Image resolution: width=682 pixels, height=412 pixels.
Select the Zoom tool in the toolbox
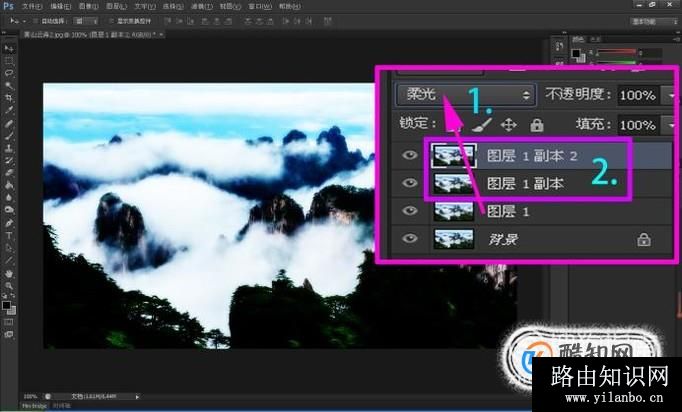tap(9, 286)
